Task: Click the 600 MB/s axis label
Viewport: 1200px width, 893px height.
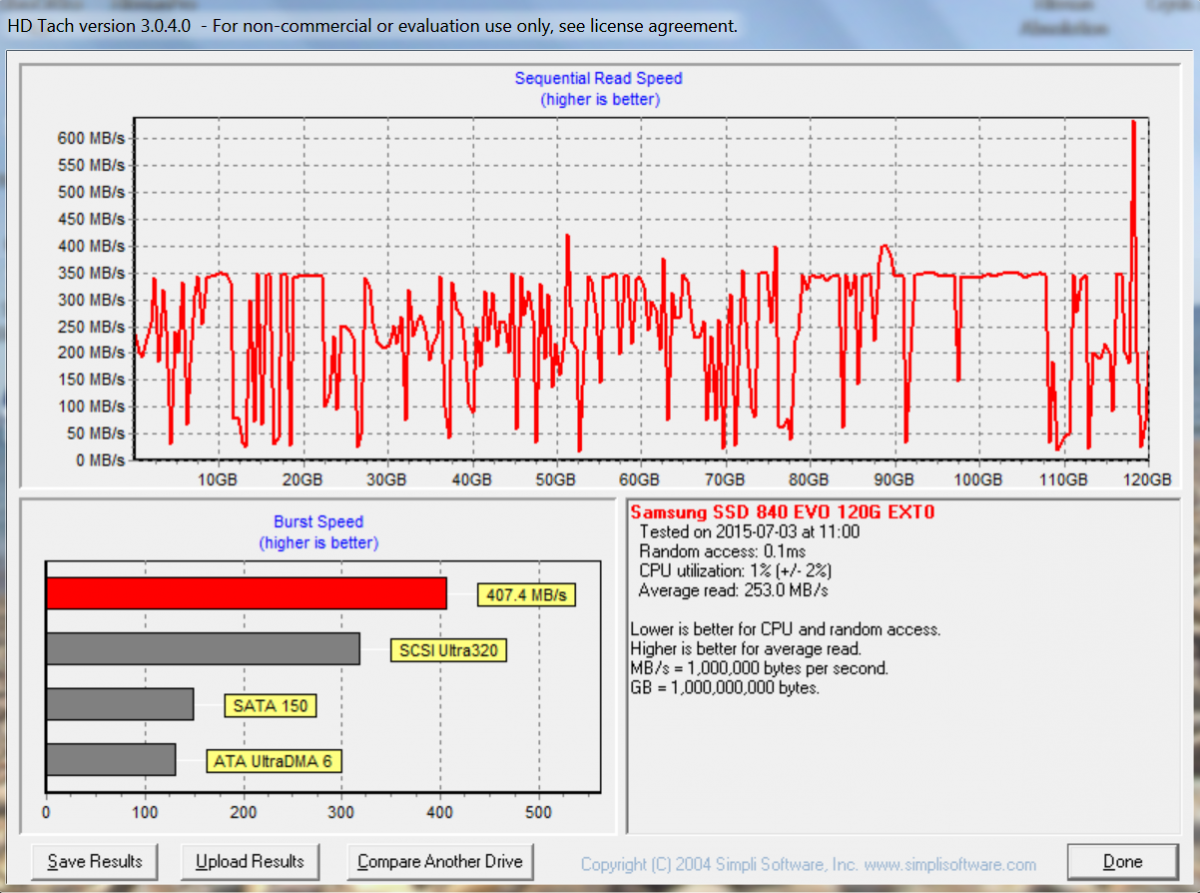Action: [x=90, y=138]
